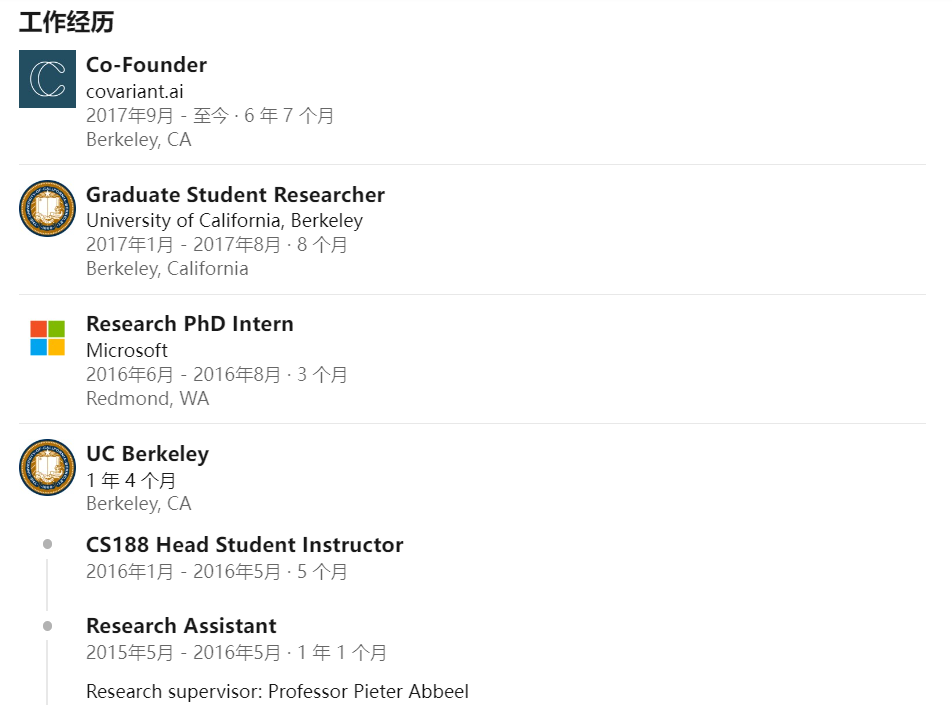The height and width of the screenshot is (705, 952).
Task: Open the Microsoft company name link
Action: (126, 350)
